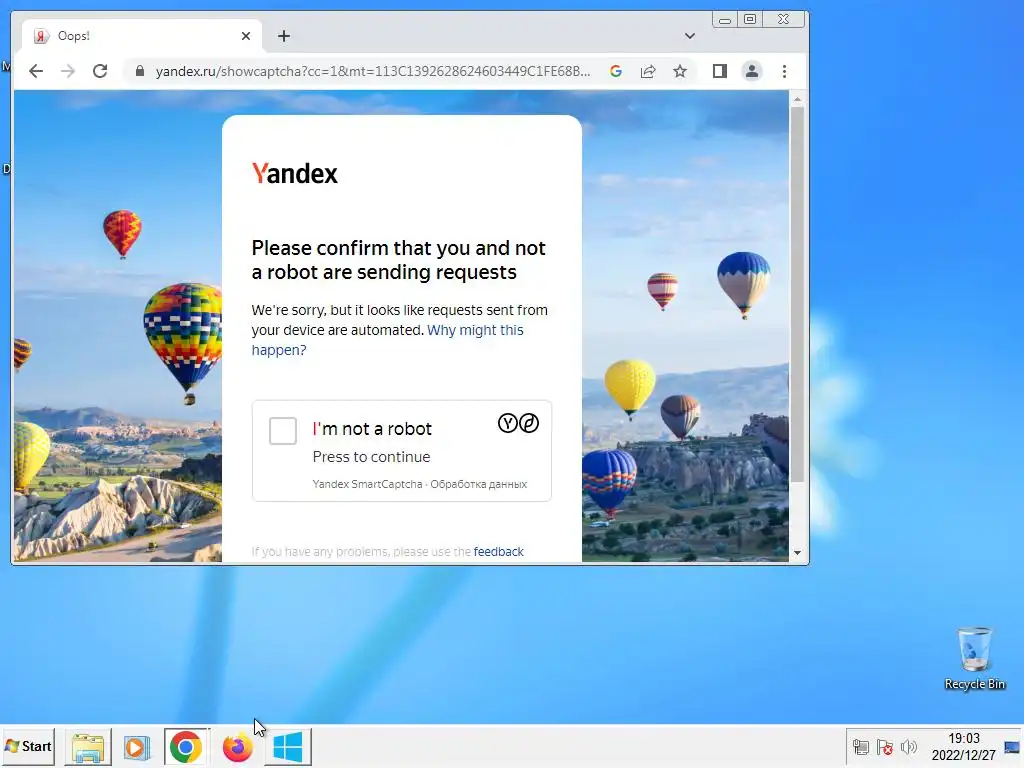This screenshot has width=1024, height=768.
Task: Click the SmartCaptcha logo icons
Action: click(519, 423)
